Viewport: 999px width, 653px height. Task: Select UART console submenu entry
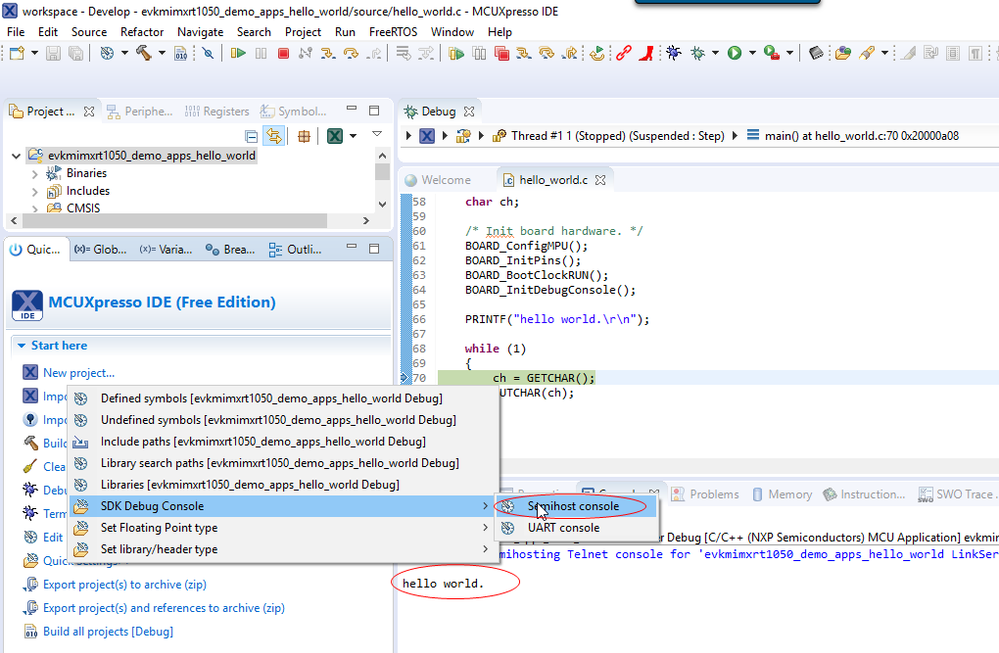pyautogui.click(x=576, y=528)
